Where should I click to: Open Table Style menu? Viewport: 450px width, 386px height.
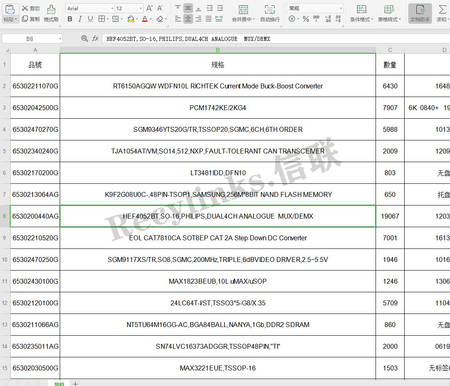389,13
